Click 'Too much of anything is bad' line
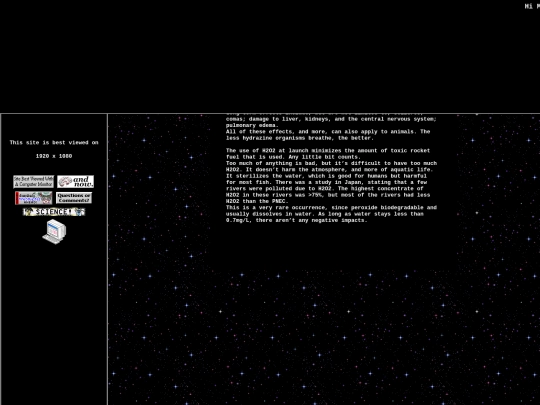The image size is (540, 405). point(331,163)
